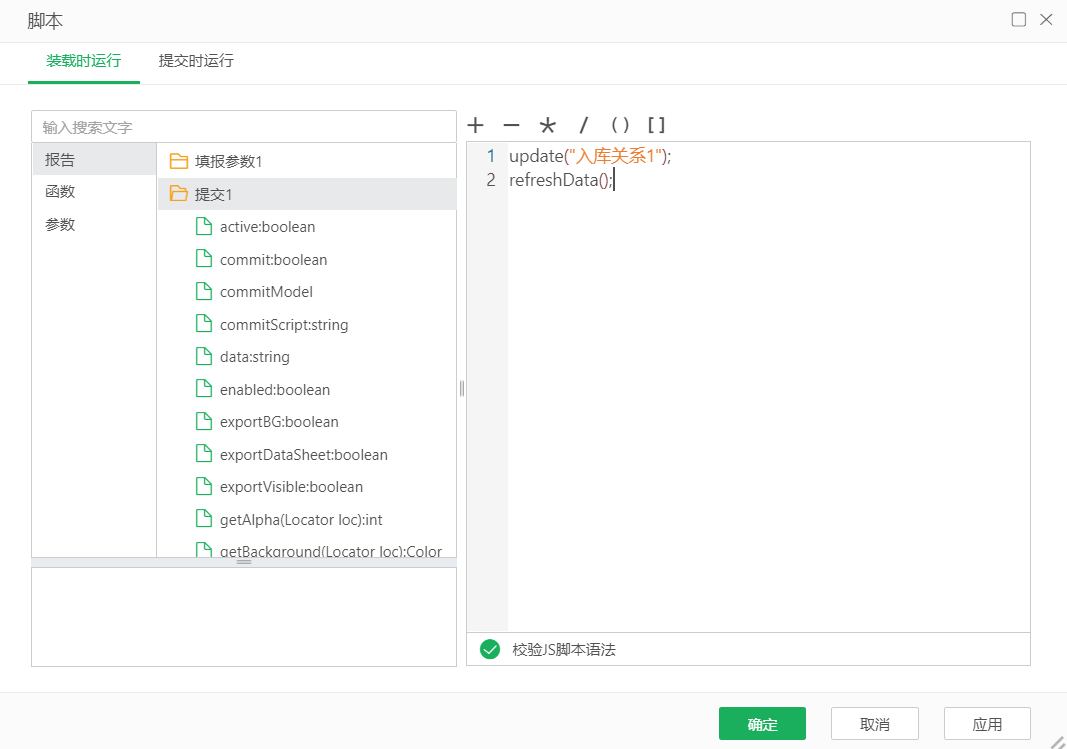The width and height of the screenshot is (1067, 749).
Task: Confirm with the 确定 button
Action: (762, 724)
